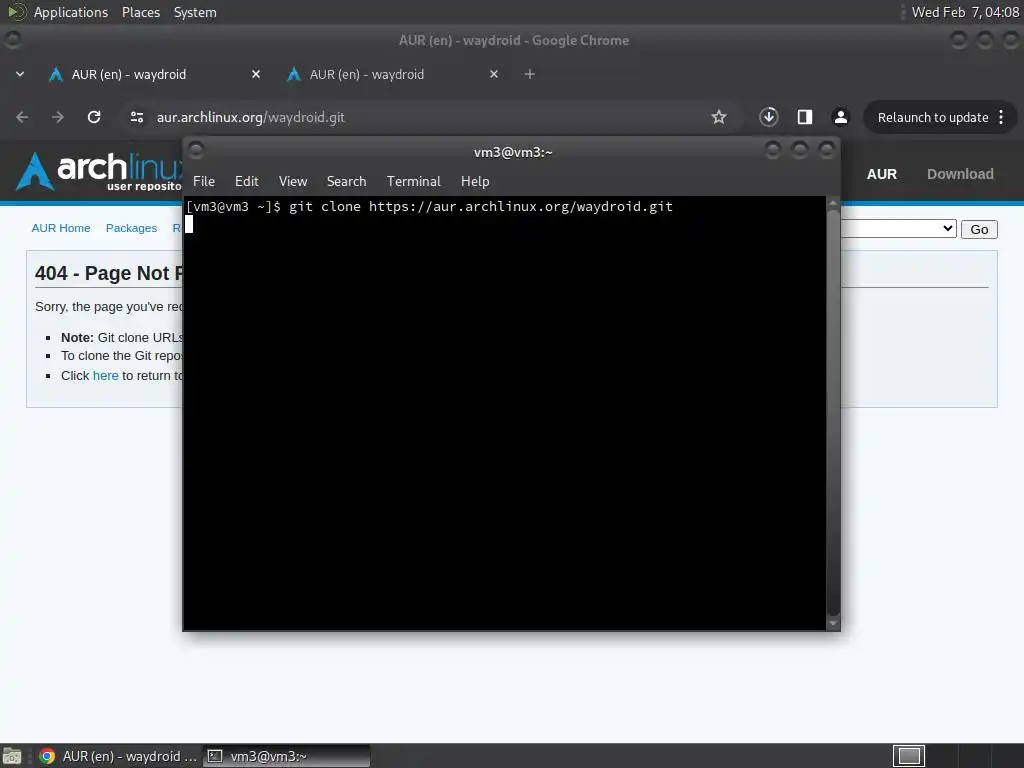Click the workspace switcher in bottom panel

908,756
